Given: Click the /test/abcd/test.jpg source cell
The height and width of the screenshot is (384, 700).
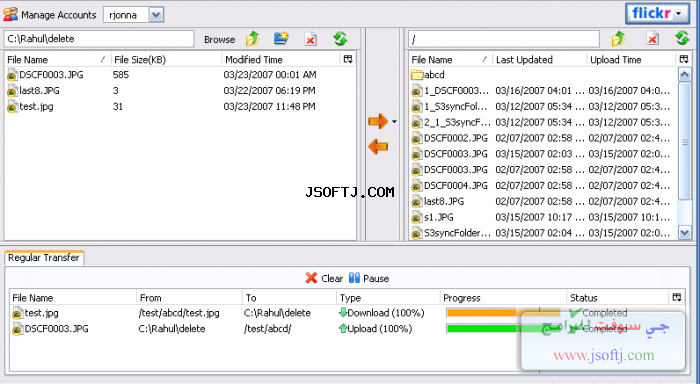Looking at the screenshot, I should tap(179, 313).
